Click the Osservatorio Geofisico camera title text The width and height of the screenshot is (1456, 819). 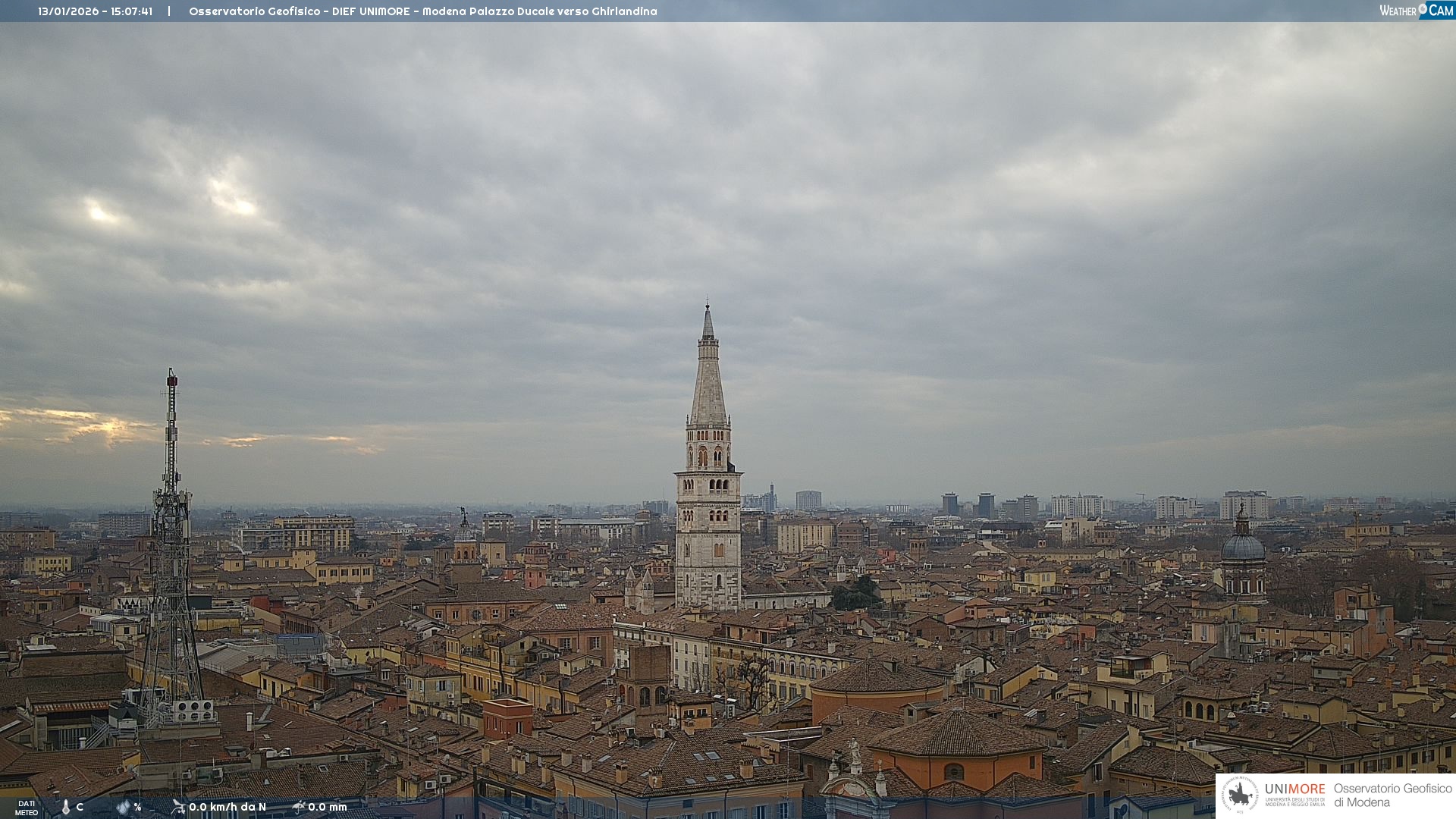click(422, 11)
